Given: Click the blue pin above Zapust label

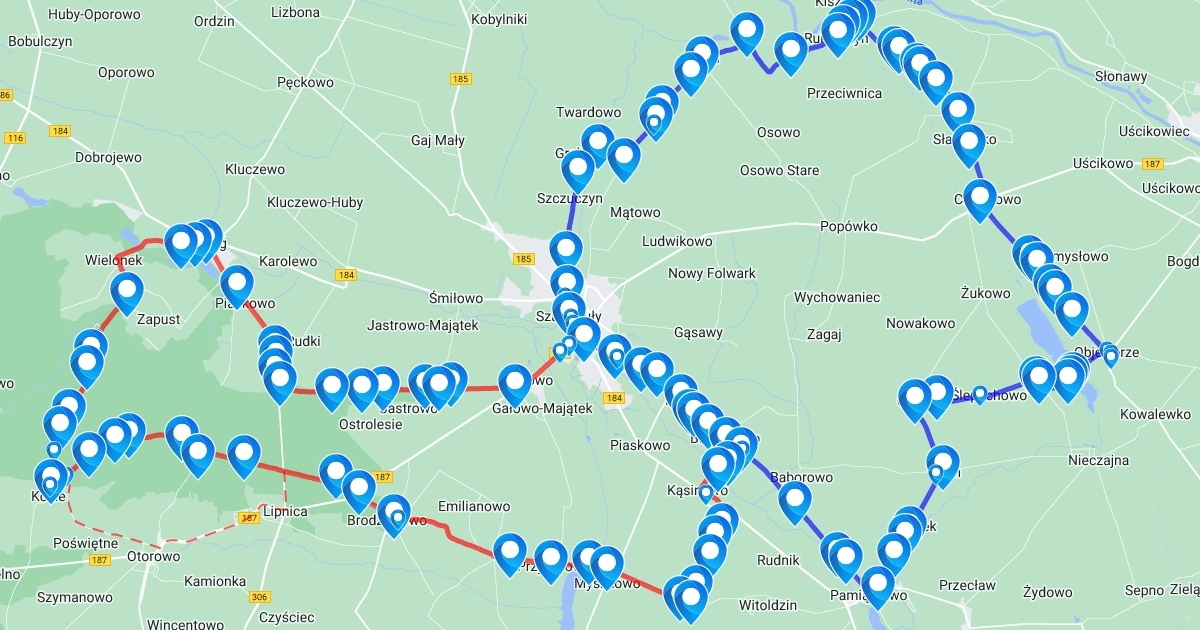Looking at the screenshot, I should tap(127, 292).
